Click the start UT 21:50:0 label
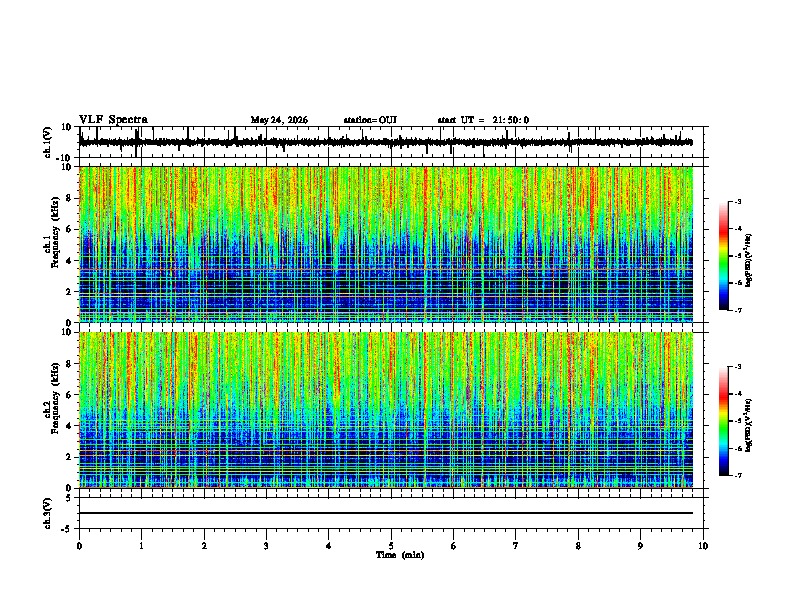 [x=483, y=120]
